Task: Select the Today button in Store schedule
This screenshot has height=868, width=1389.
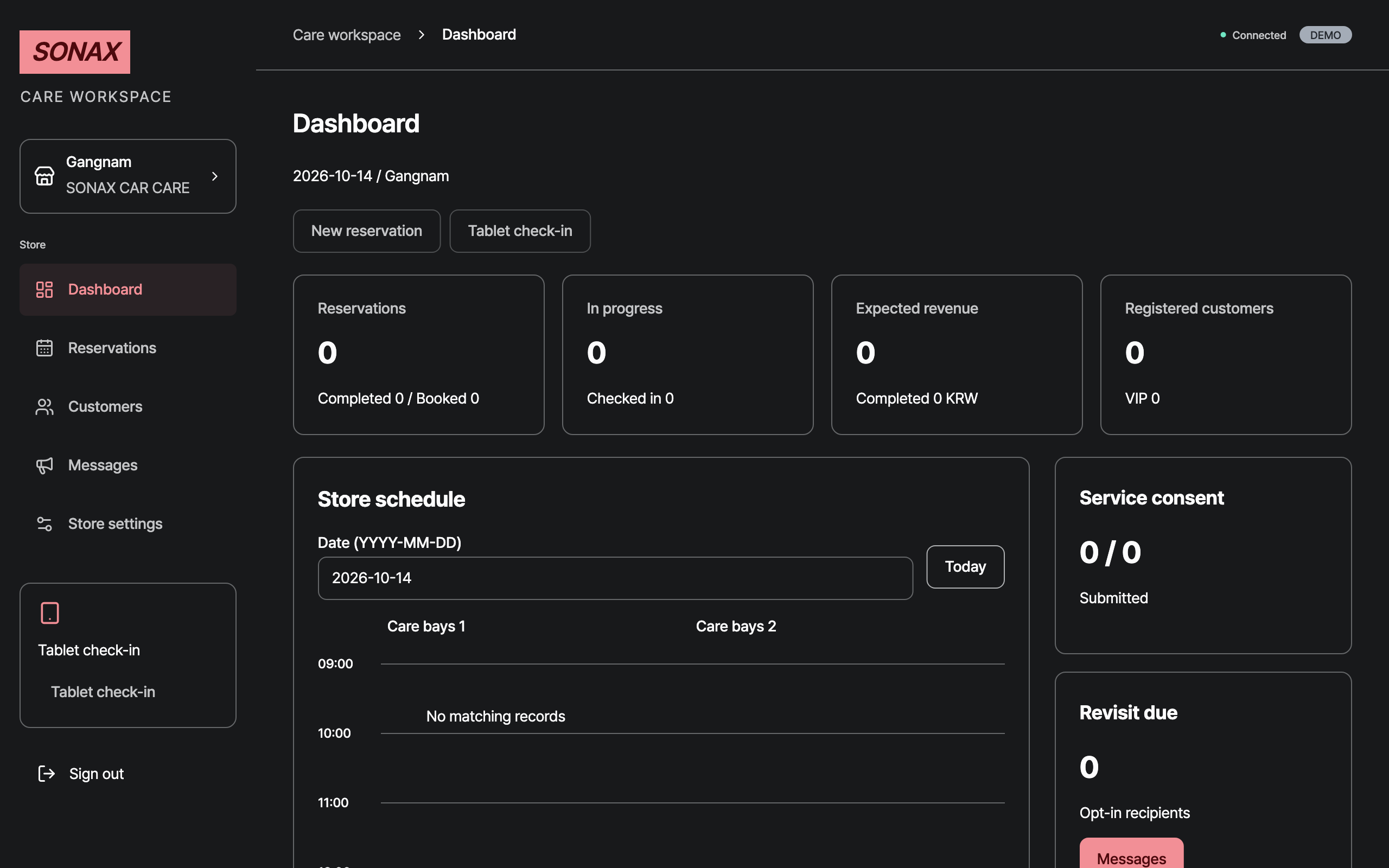Action: click(965, 566)
